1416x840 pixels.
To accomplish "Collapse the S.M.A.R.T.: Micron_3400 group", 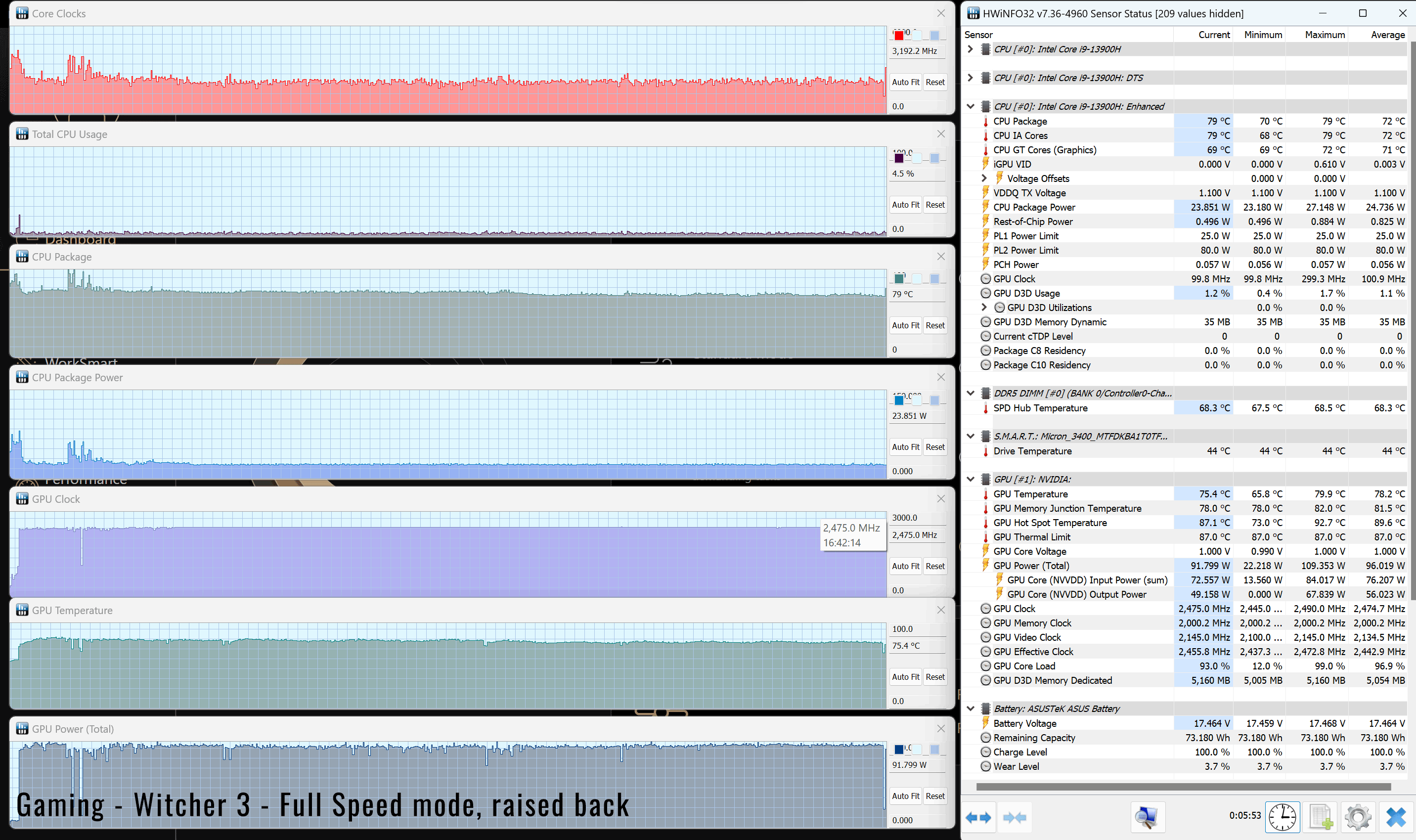I will coord(971,437).
